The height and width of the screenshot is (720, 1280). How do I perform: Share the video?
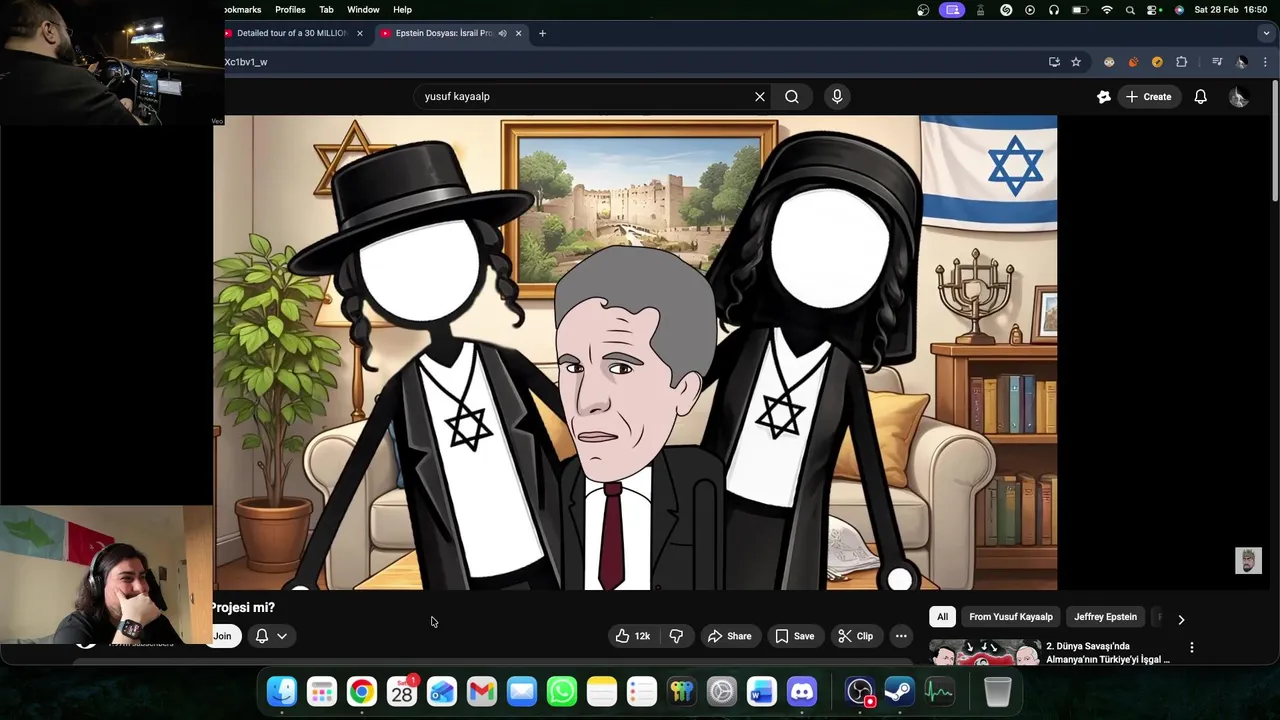[x=729, y=636]
